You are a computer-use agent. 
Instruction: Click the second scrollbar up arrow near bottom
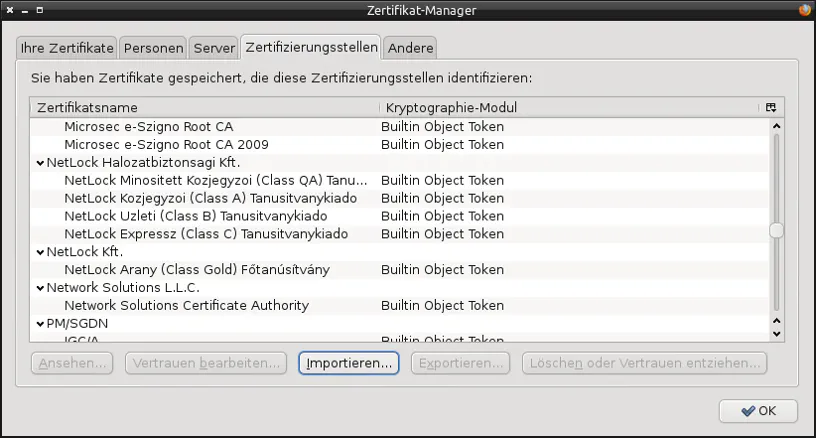776,321
